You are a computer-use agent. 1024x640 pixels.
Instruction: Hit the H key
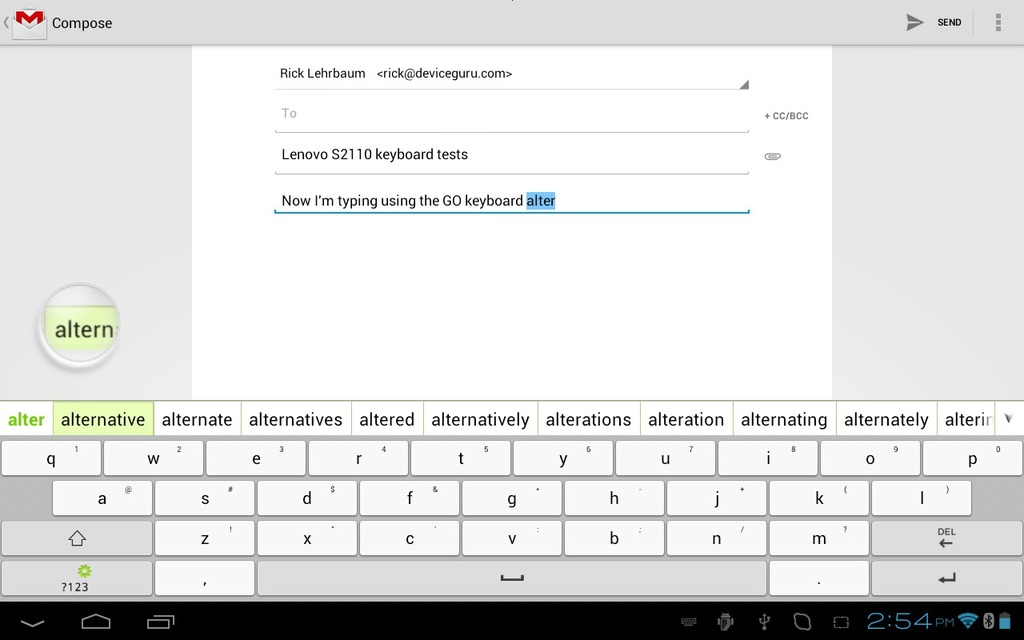[615, 498]
